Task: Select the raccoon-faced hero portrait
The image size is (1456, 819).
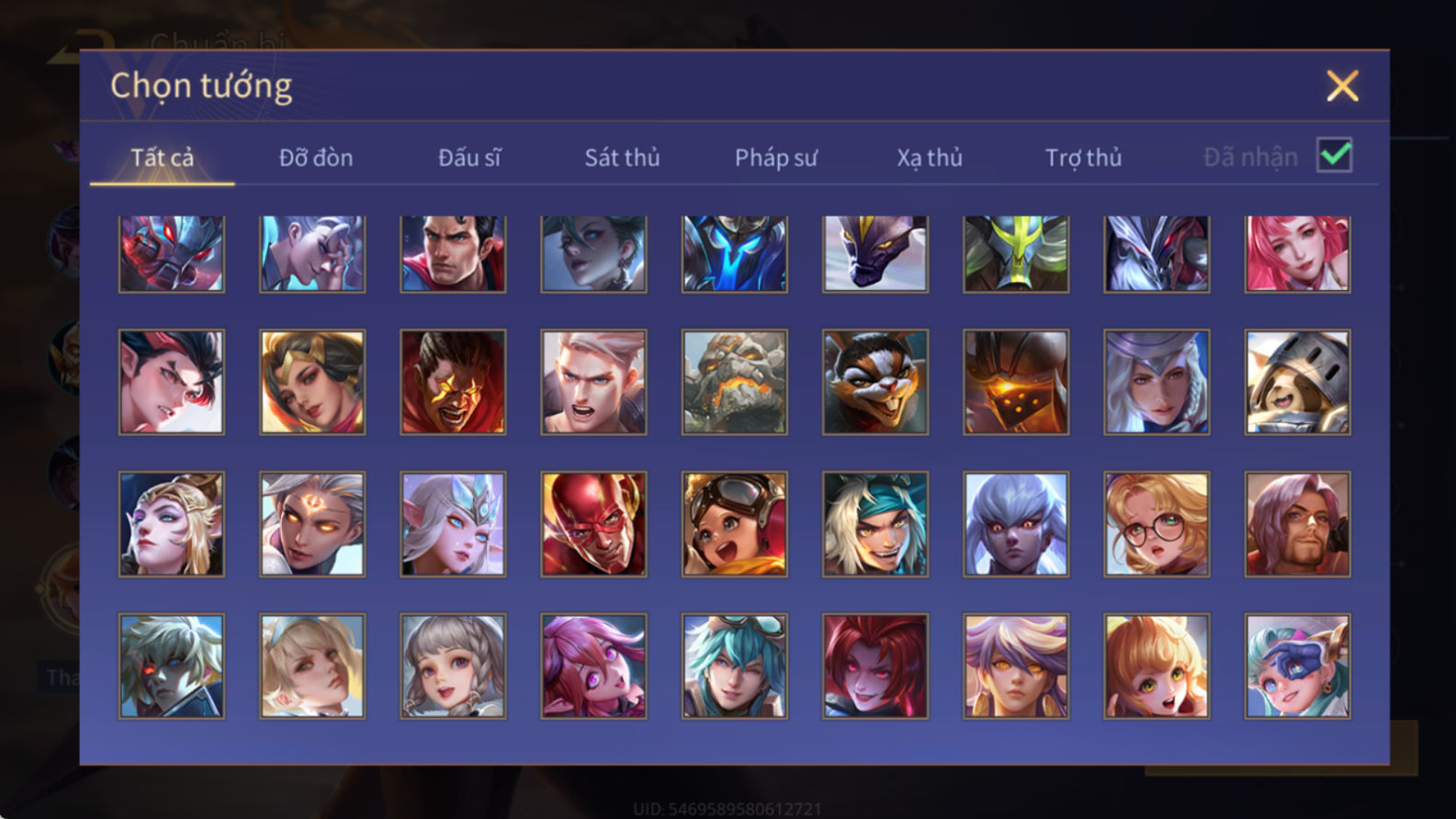Action: pyautogui.click(x=875, y=382)
